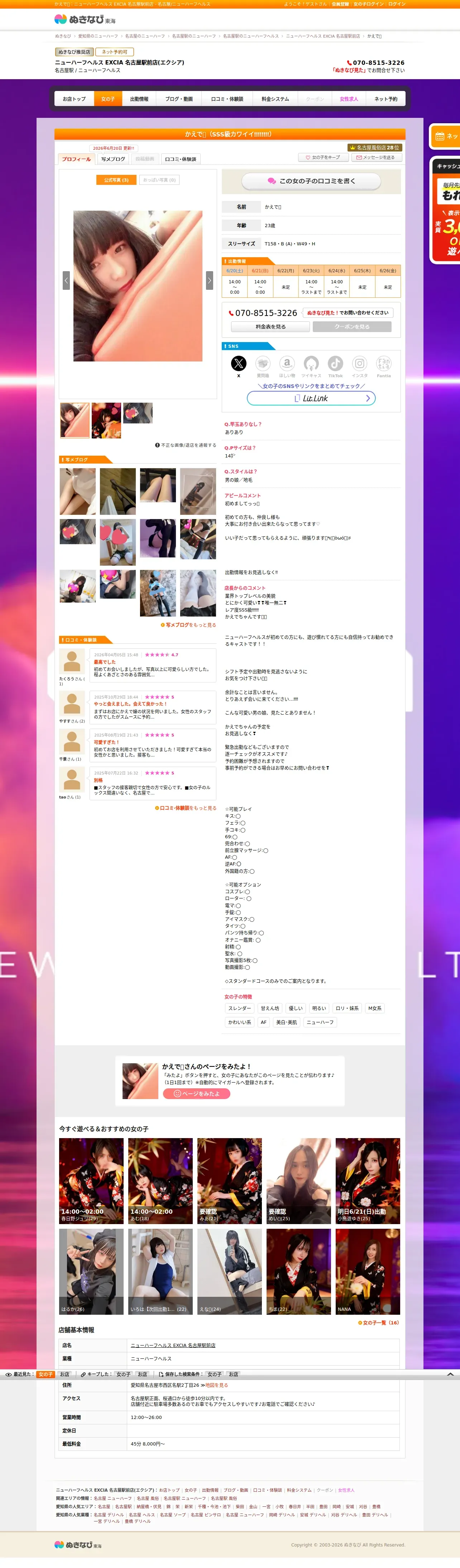This screenshot has width=460, height=1568.
Task: Open the recommended card labeled ちほ(22)
Action: 299,1272
